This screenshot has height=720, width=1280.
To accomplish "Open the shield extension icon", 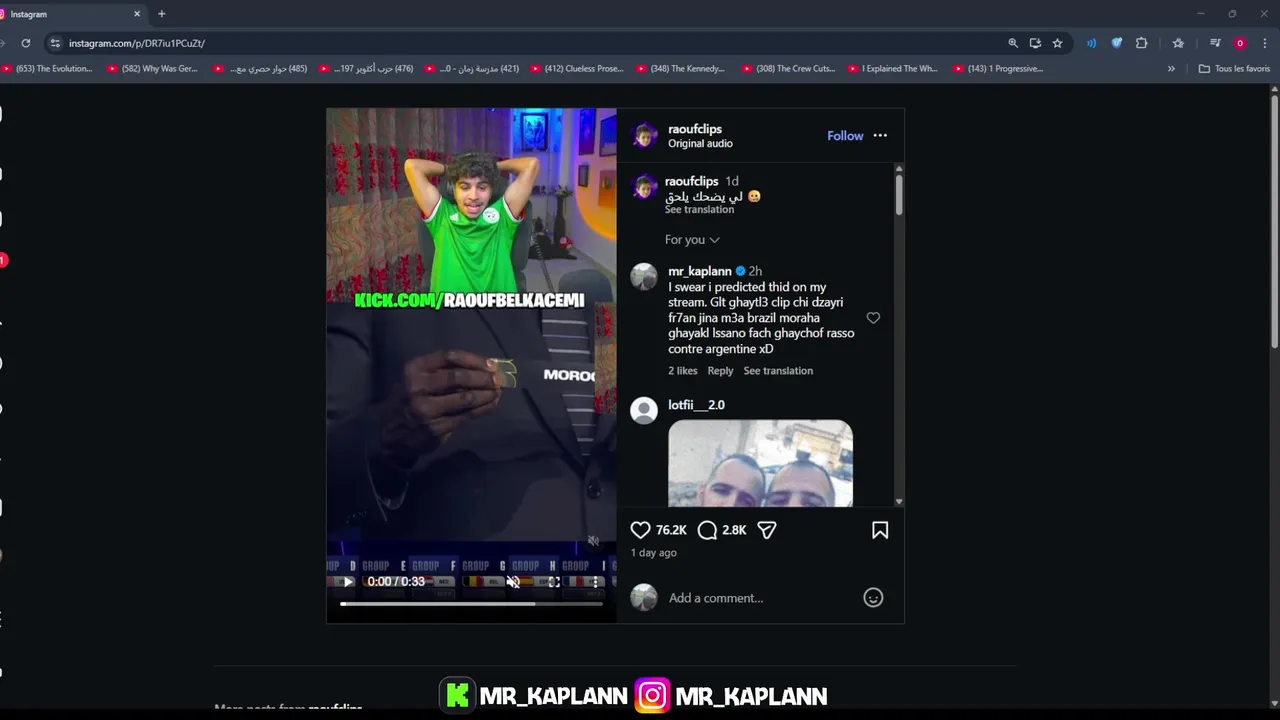I will click(x=1117, y=43).
